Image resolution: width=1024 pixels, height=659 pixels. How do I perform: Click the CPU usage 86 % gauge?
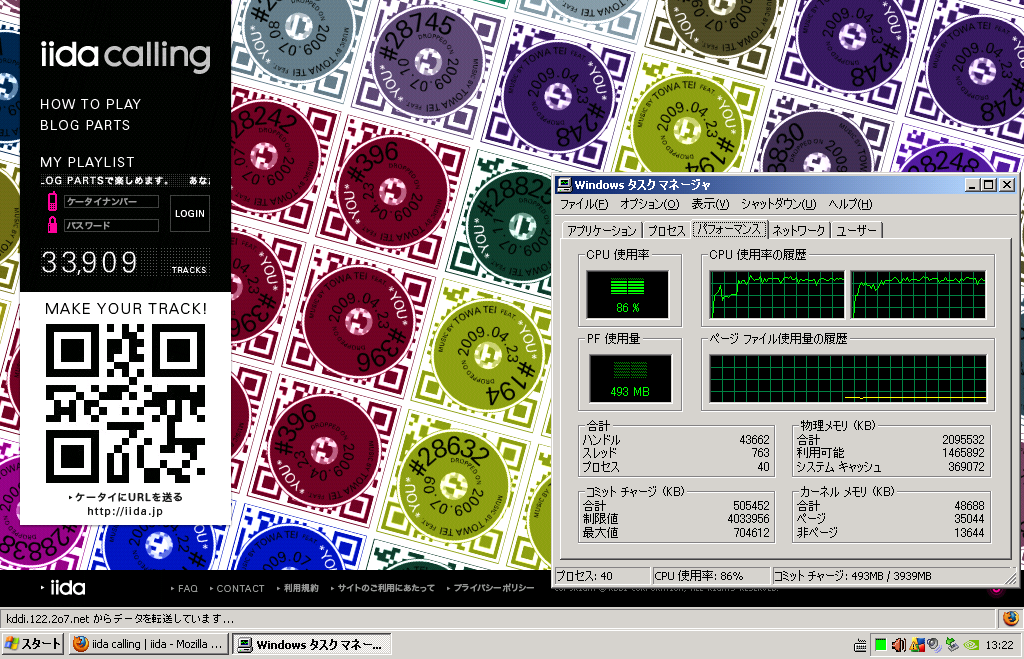click(x=628, y=295)
